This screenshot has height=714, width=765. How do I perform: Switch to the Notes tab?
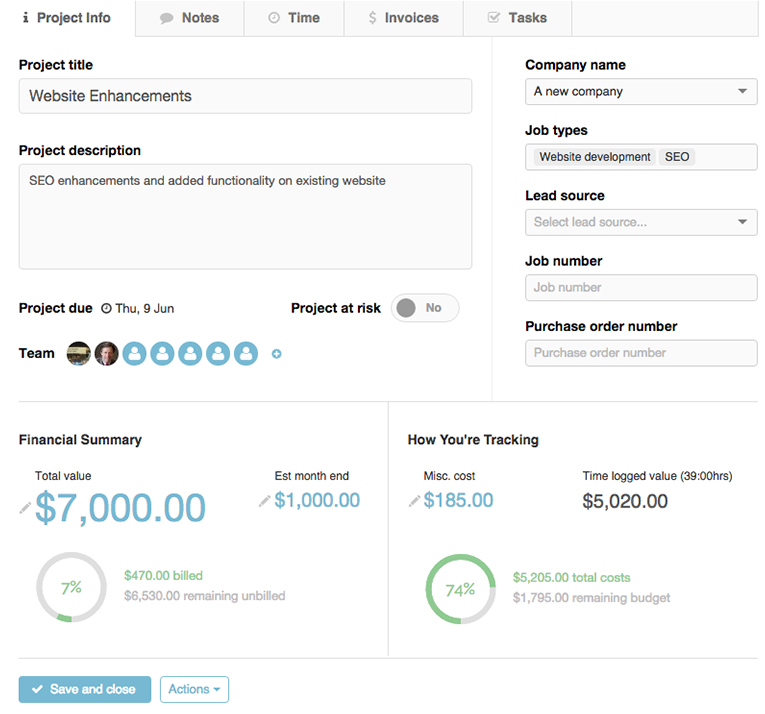click(190, 18)
